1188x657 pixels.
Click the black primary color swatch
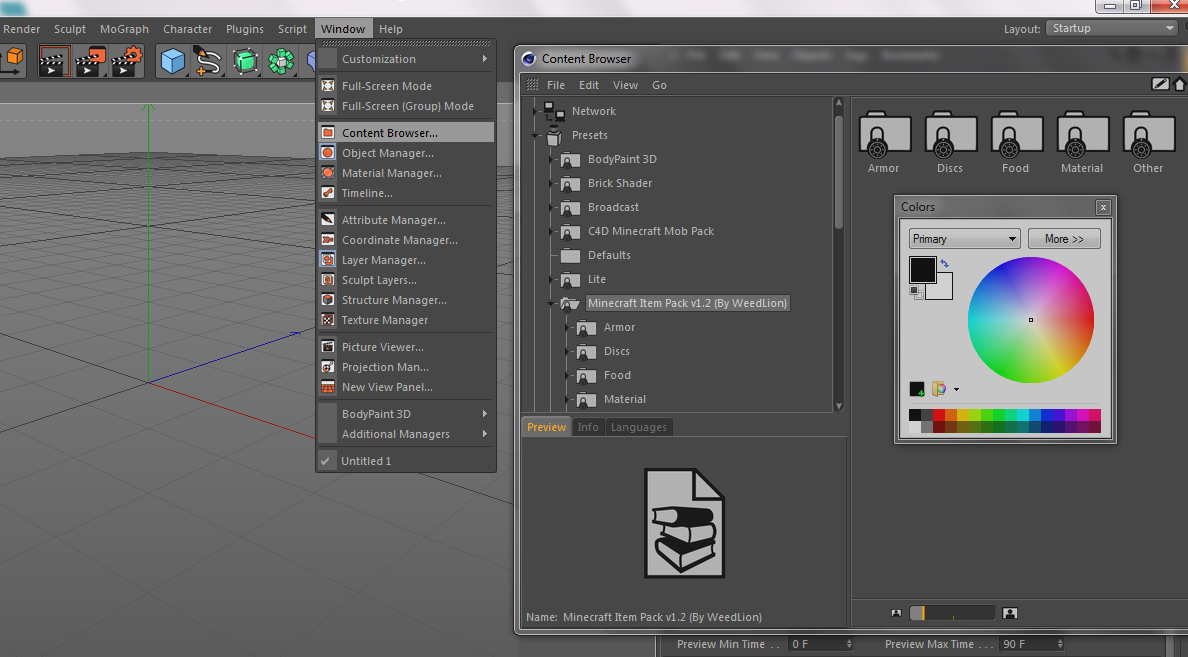pyautogui.click(x=923, y=270)
